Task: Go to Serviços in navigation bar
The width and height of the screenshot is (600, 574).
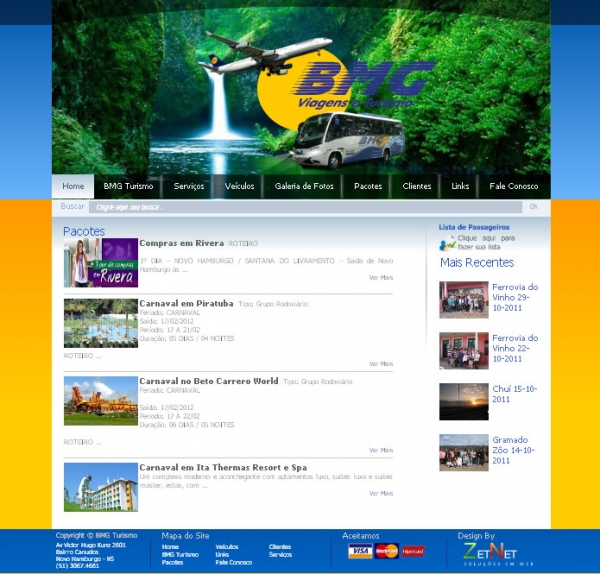Action: point(189,186)
